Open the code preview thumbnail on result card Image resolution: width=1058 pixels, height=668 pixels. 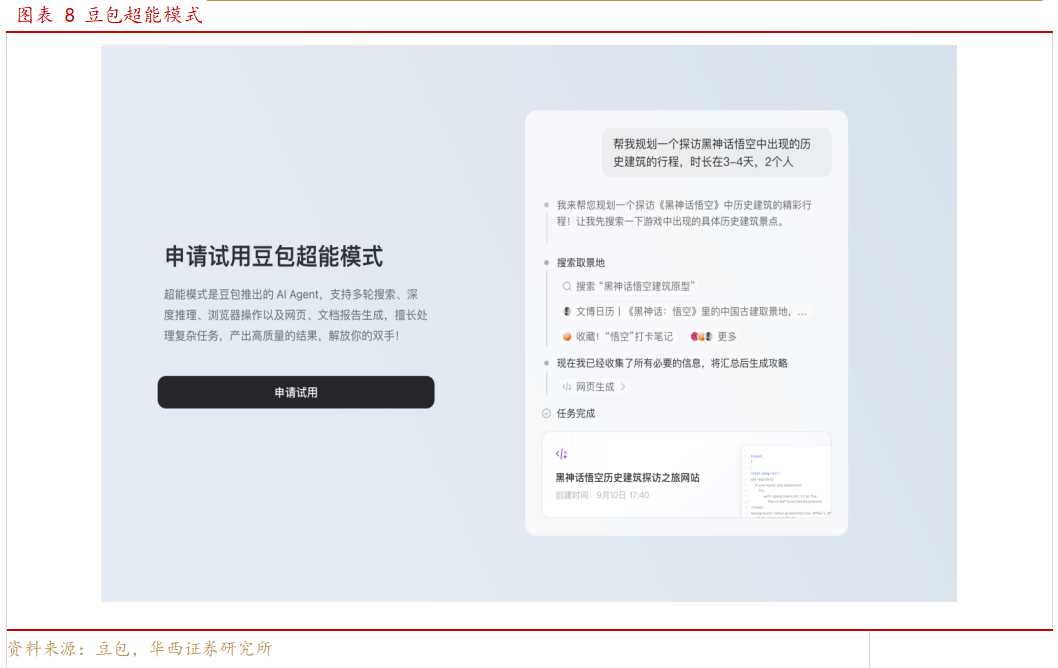(786, 480)
